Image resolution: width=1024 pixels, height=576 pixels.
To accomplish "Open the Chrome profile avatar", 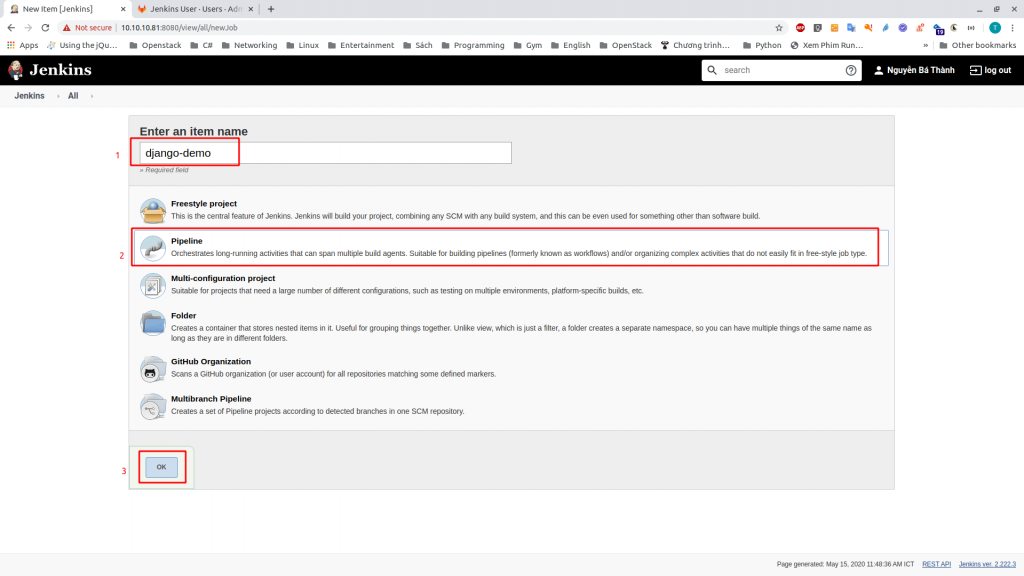I will pos(995,27).
